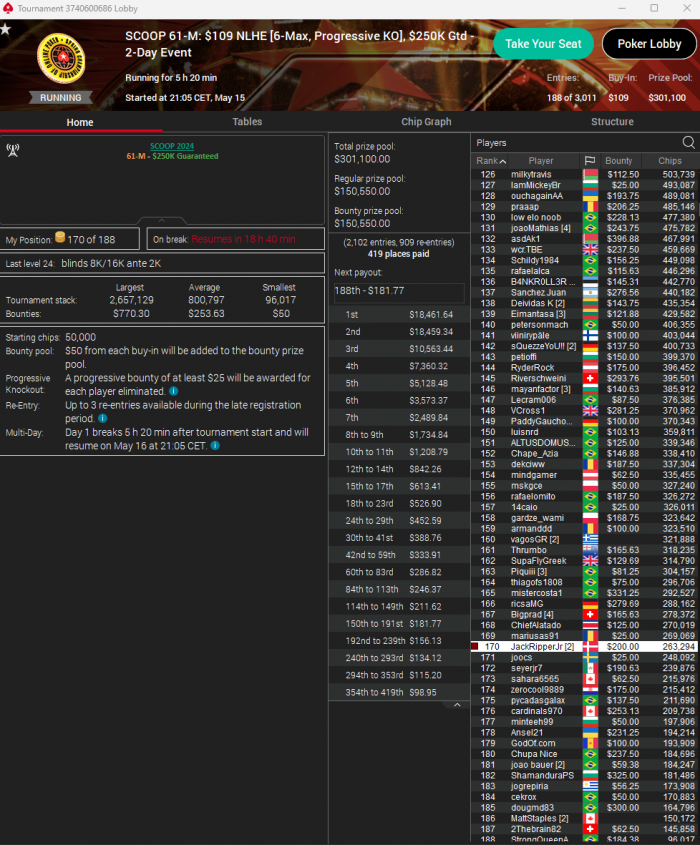Click the SCOOP tournament badge emblem
This screenshot has height=845, width=700.
coord(61,58)
